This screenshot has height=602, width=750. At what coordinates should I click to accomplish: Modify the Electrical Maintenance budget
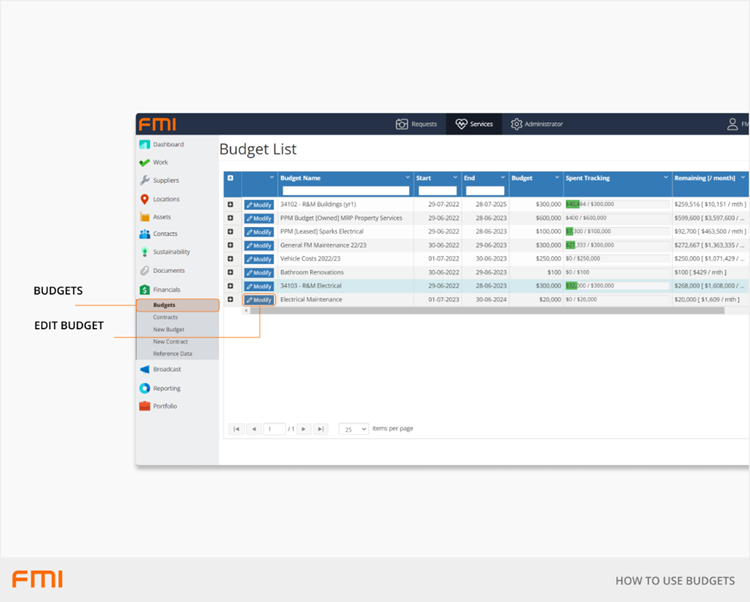click(x=259, y=300)
